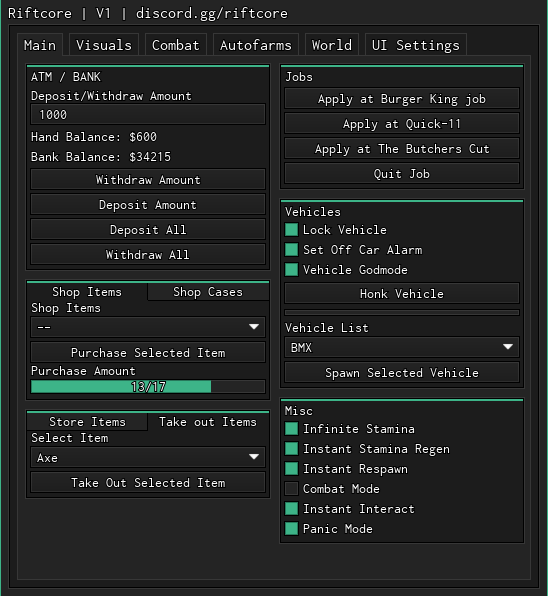The image size is (548, 596).
Task: Open the Vehicle List dropdown showing BMX
Action: coord(402,347)
